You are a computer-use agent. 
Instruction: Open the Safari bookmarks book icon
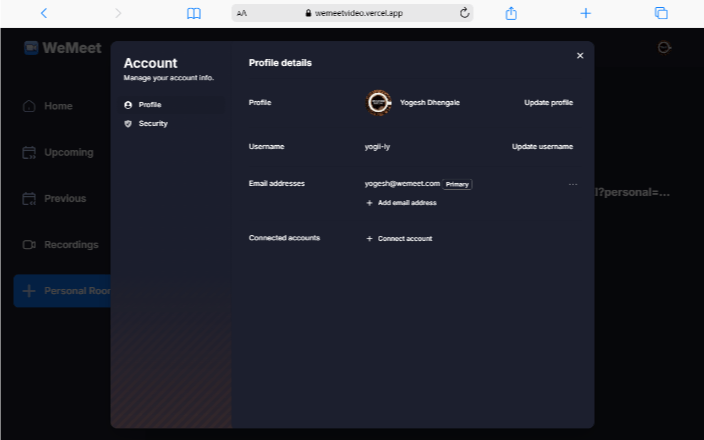pyautogui.click(x=194, y=13)
